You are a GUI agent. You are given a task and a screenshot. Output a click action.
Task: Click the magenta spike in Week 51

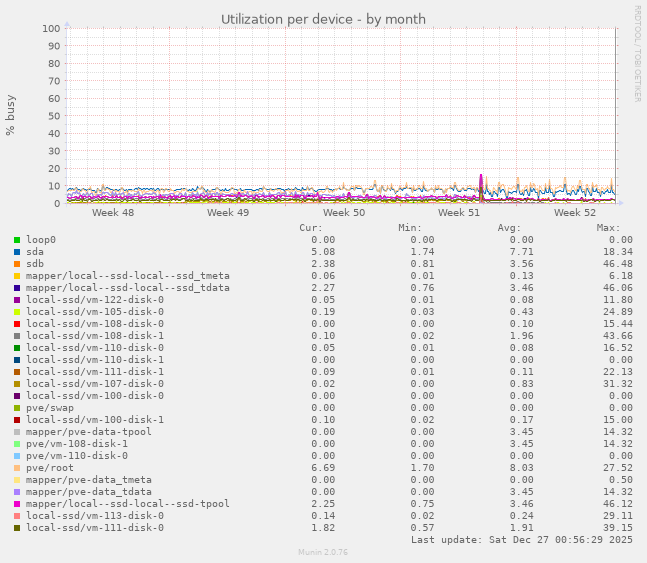(481, 186)
